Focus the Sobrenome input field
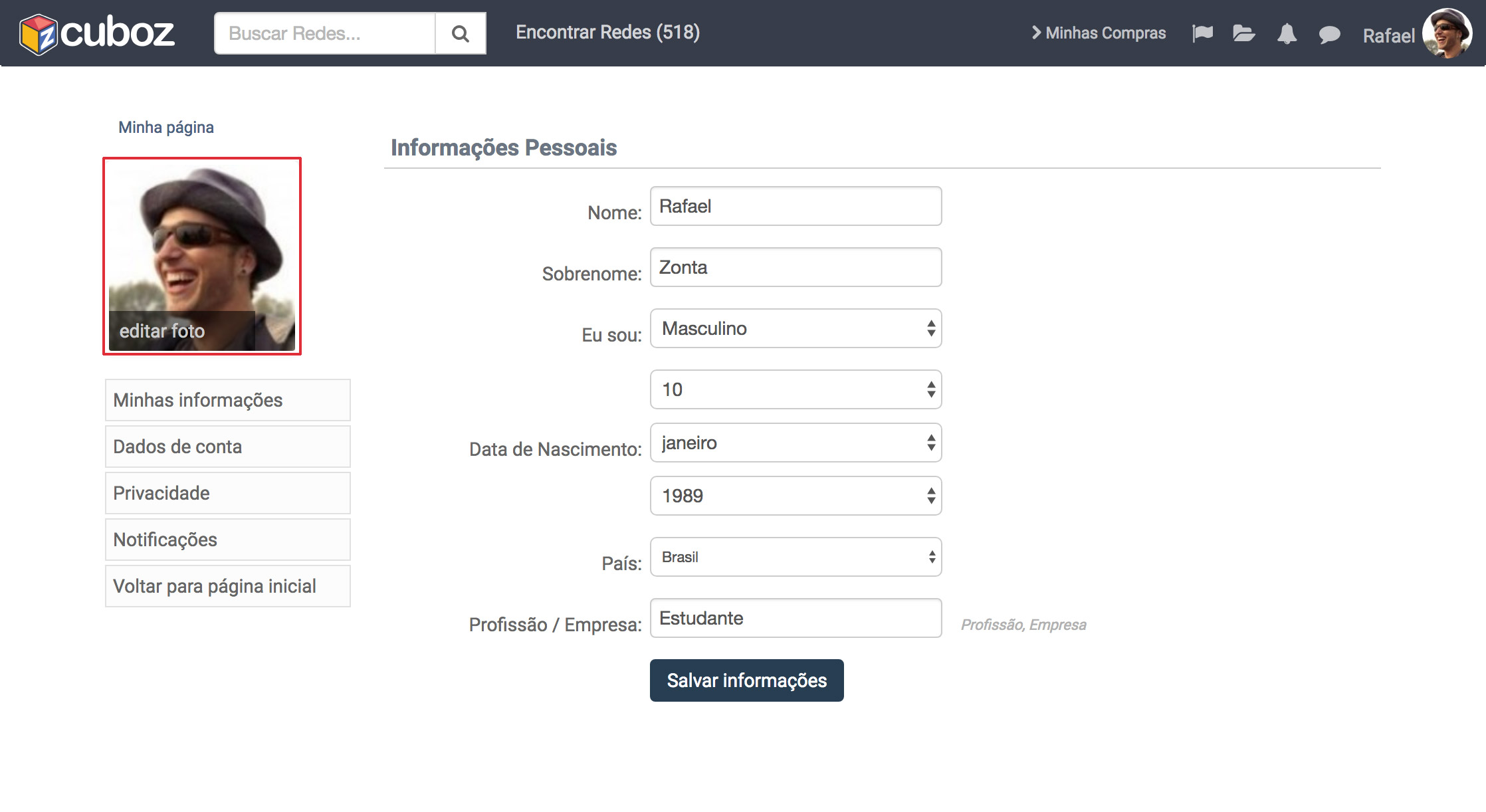 click(x=796, y=267)
